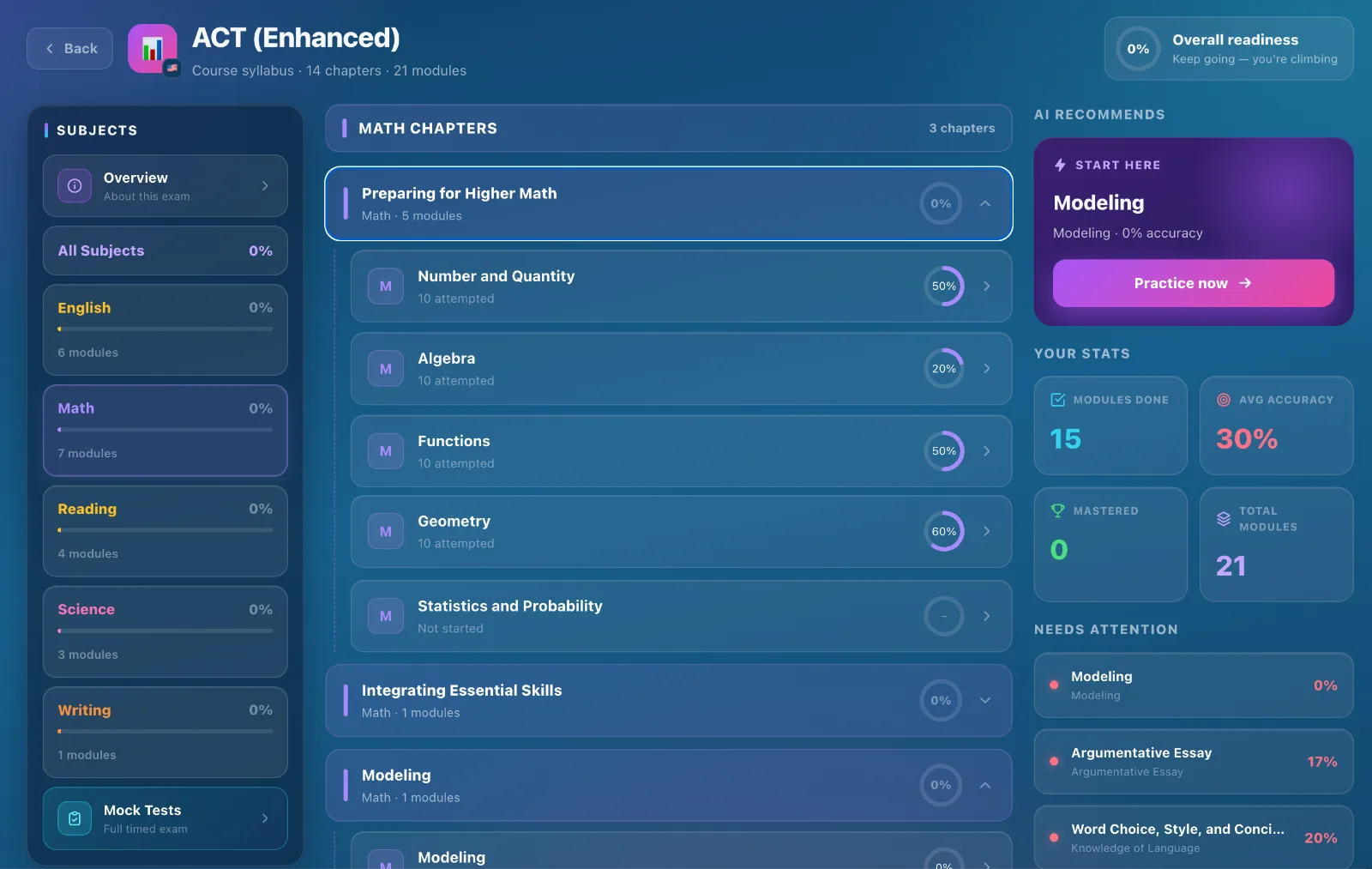Screen dimensions: 1372x869
Task: Click the 20% ring on Algebra
Action: point(944,369)
